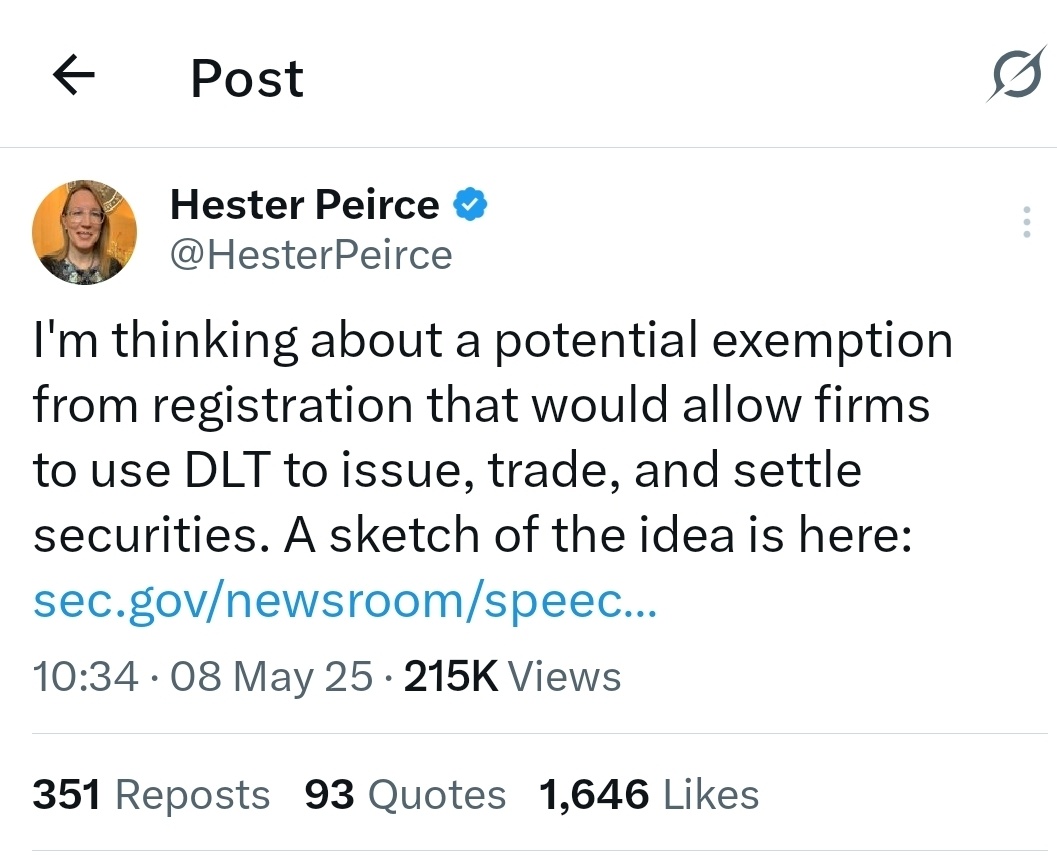Viewport: 1057px width, 858px height.
Task: Open the sec.gov/newsroom speech link
Action: tap(344, 602)
